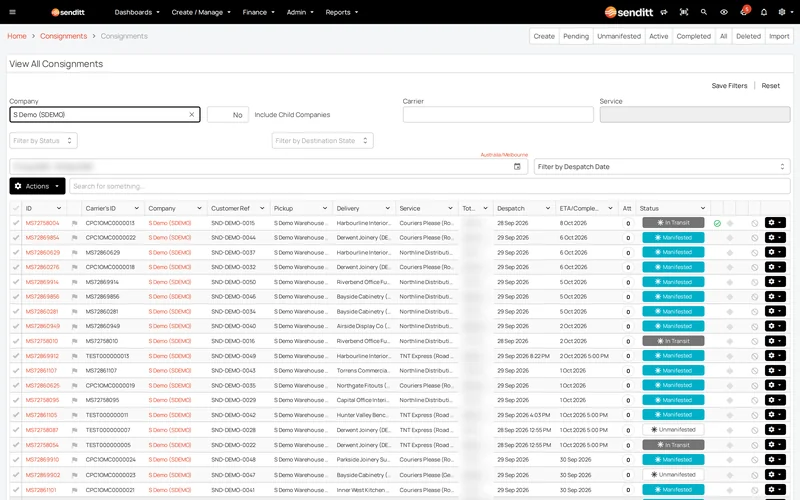Click the Company filter field
Screen dimensions: 800x500
pos(105,115)
